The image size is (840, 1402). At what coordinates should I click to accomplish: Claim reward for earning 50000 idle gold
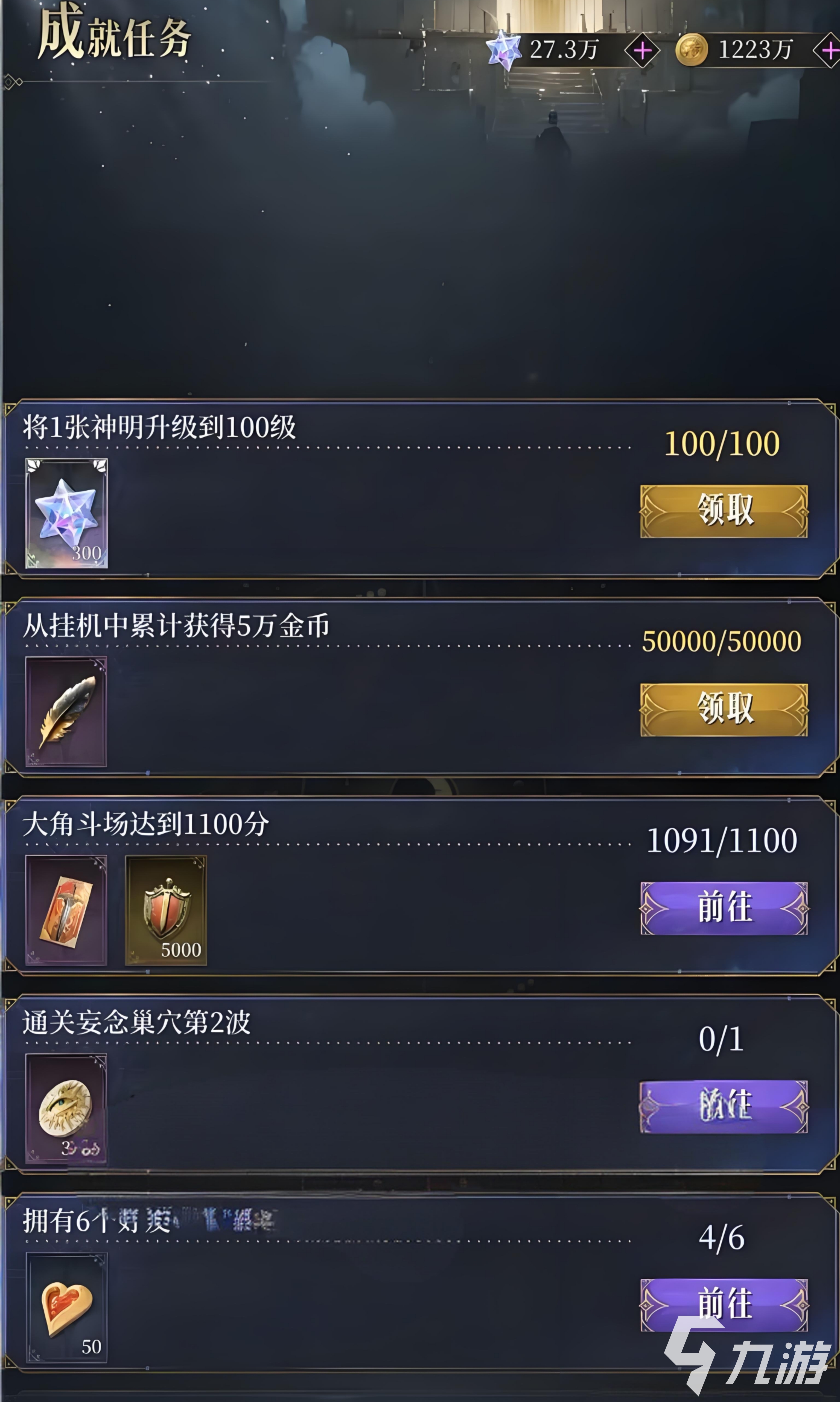pos(724,710)
